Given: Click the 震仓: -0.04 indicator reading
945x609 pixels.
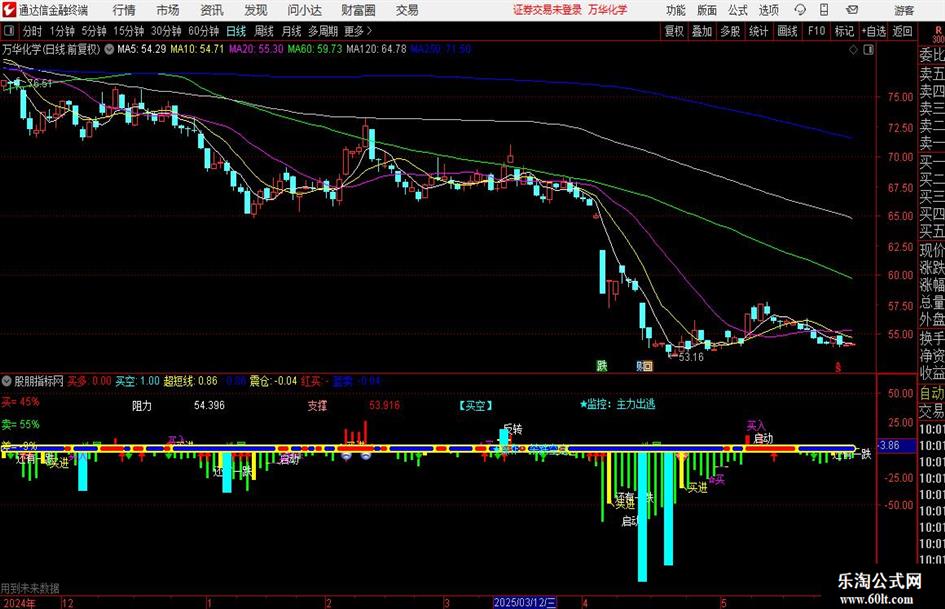Looking at the screenshot, I should 273,381.
